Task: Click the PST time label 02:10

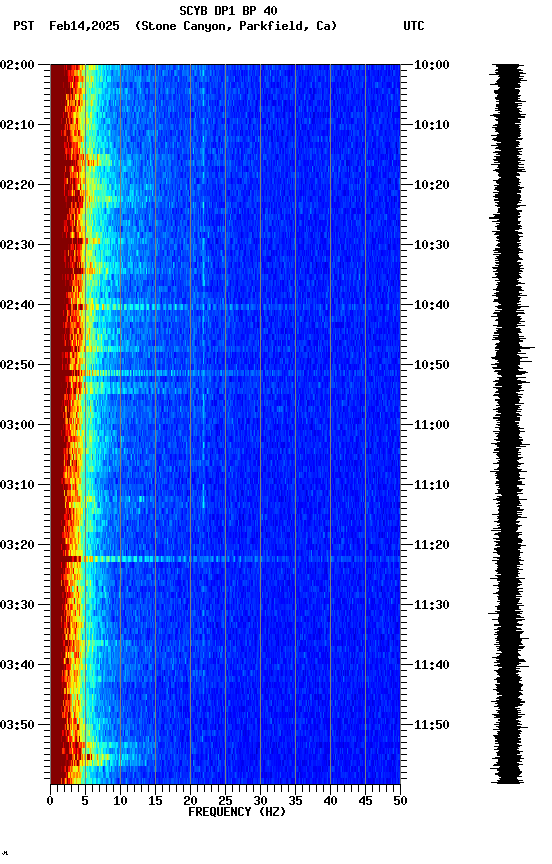Action: (17, 125)
